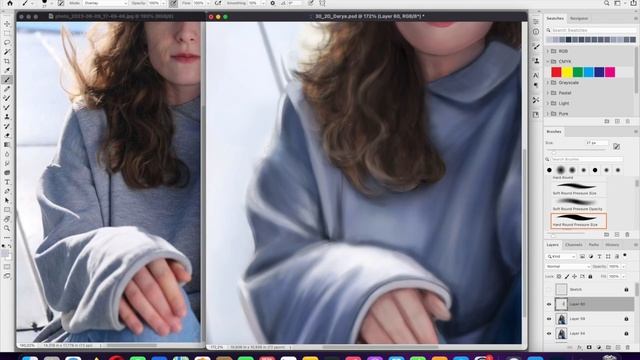The image size is (640, 360).
Task: Select the Hard Round Pressure Size brush
Action: [x=579, y=220]
